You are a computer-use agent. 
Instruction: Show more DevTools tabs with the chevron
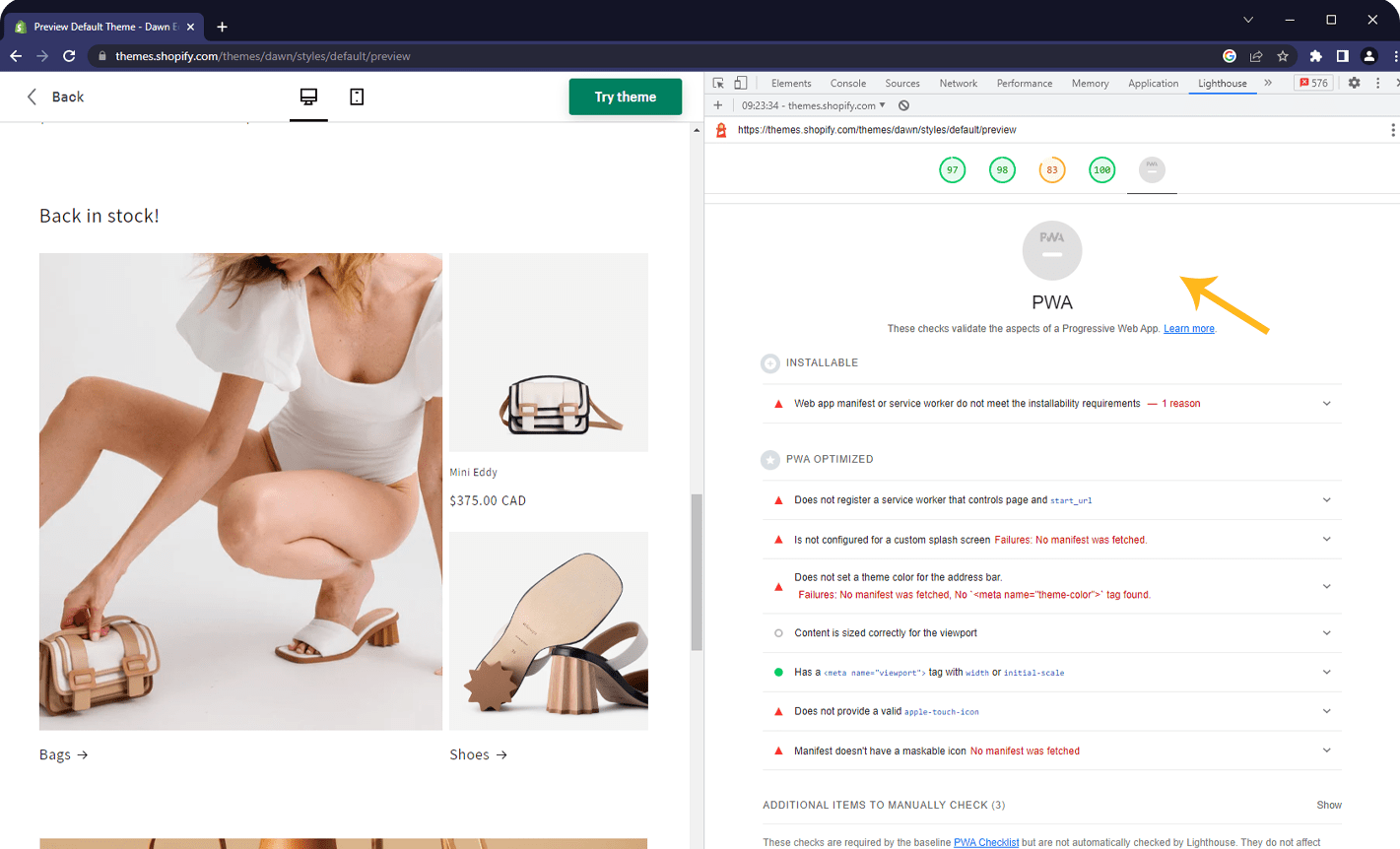(1268, 84)
